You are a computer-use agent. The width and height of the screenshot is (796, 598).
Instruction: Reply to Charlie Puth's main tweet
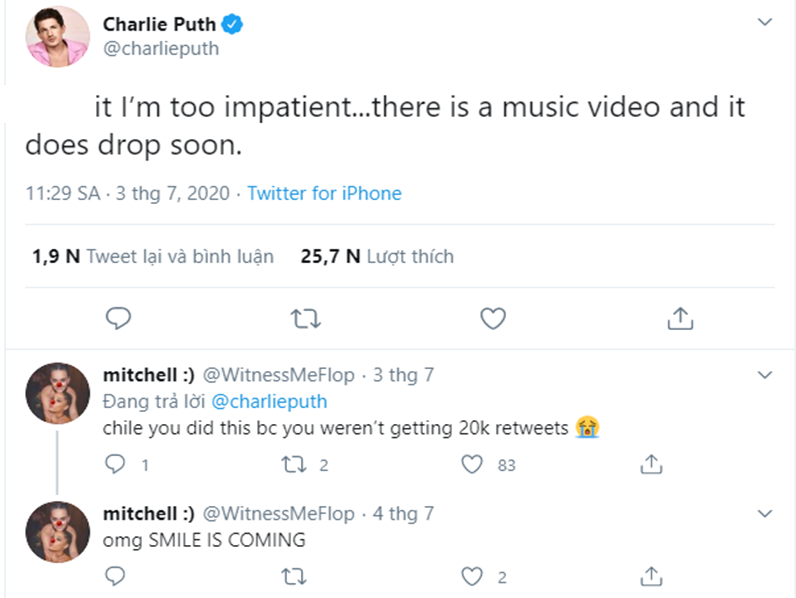click(119, 319)
